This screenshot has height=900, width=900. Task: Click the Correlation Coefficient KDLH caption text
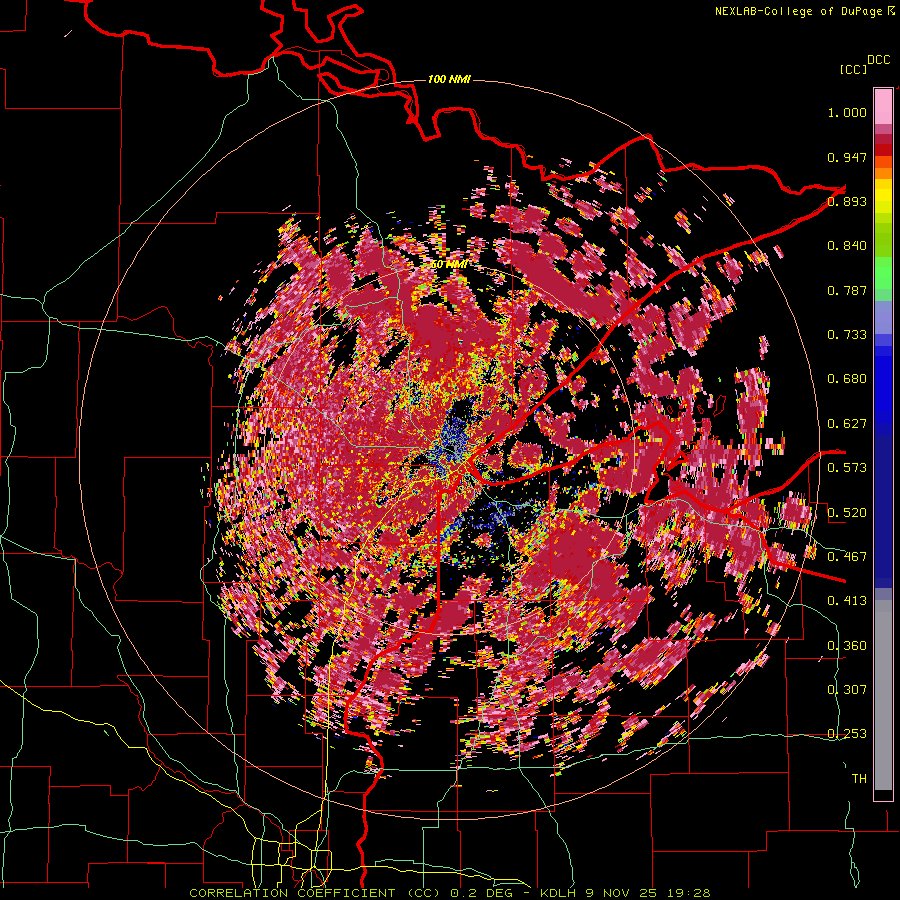[x=450, y=893]
